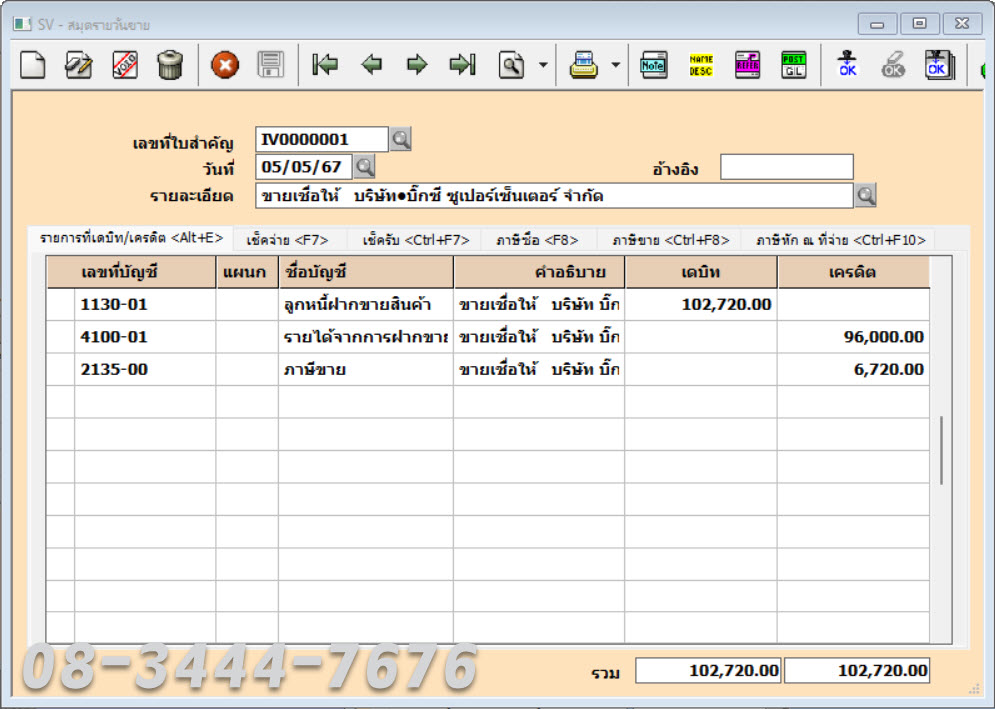Expand the search options dropdown arrow

click(543, 65)
